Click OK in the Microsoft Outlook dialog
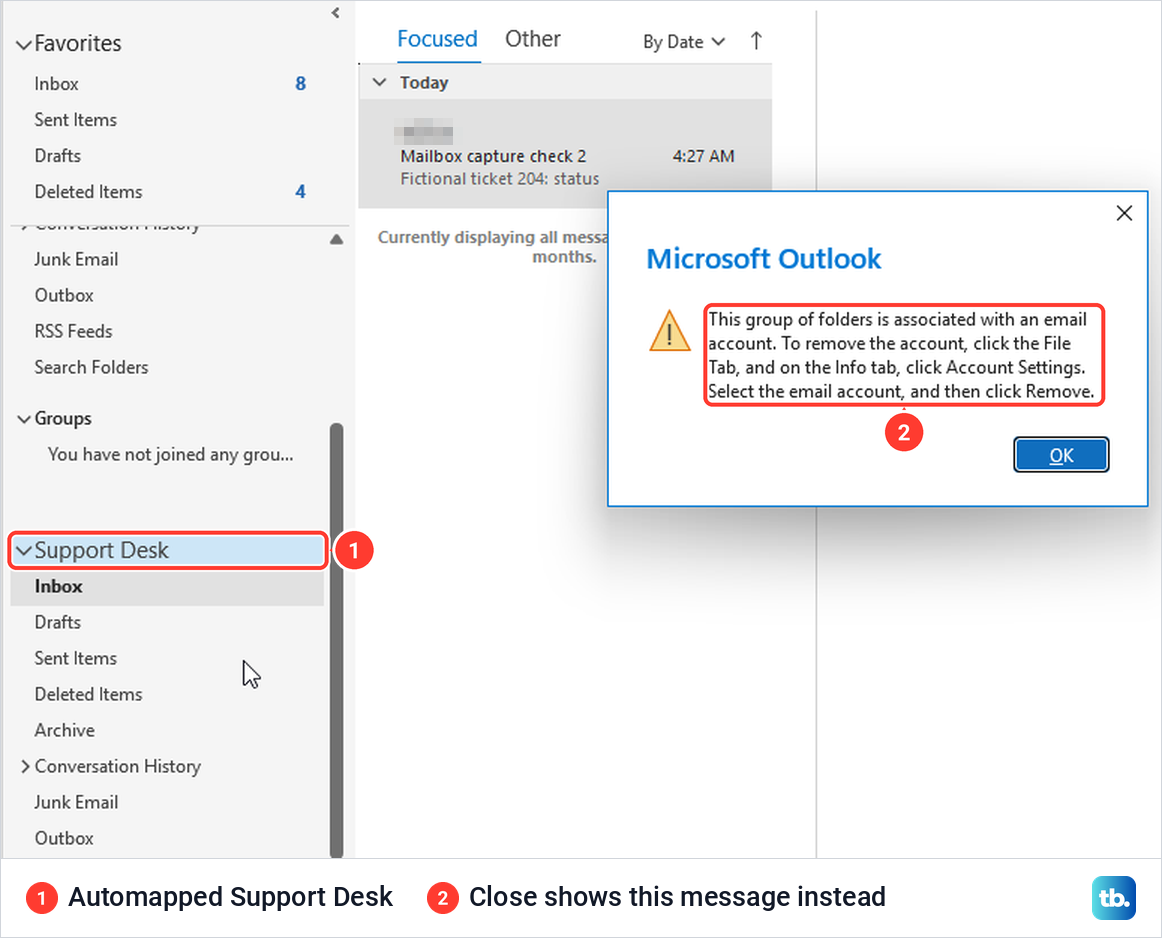The image size is (1162, 938). [1061, 455]
